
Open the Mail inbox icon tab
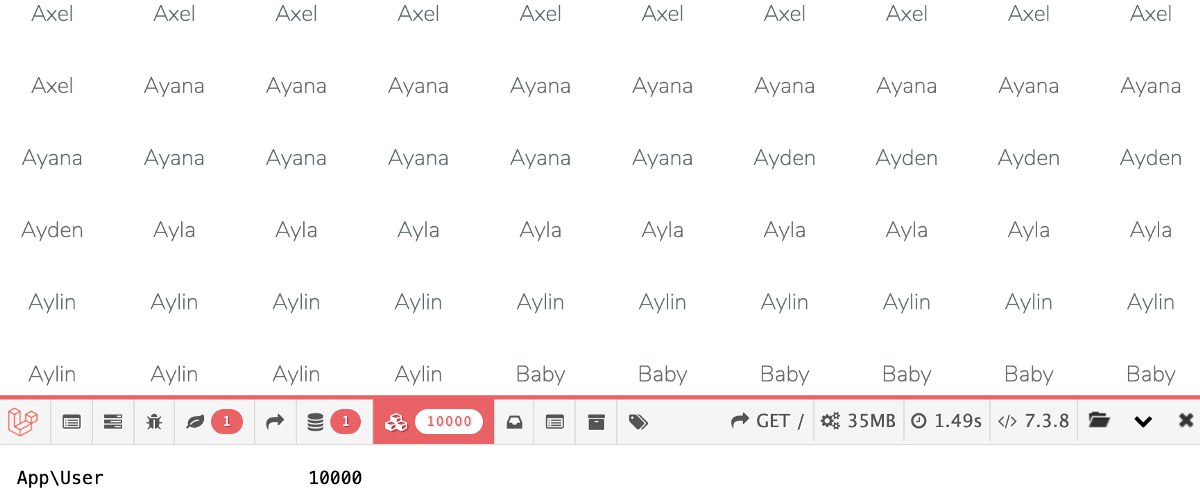coord(514,422)
